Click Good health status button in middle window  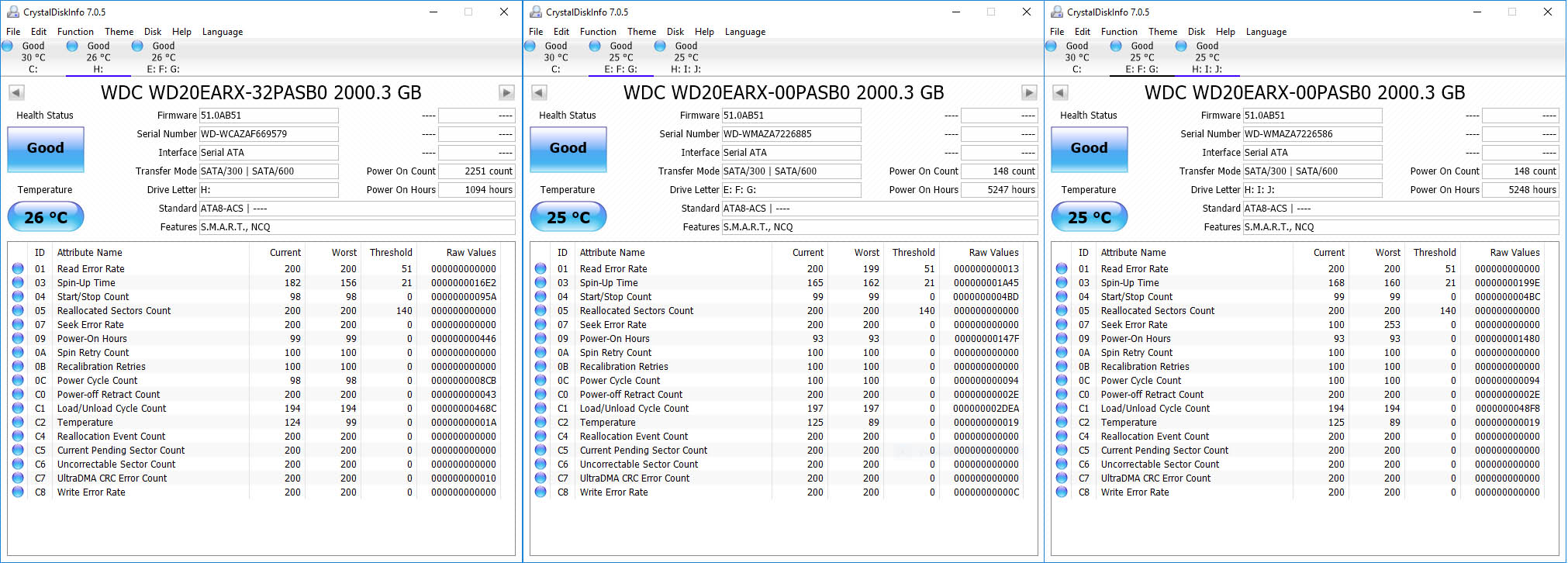tap(568, 148)
